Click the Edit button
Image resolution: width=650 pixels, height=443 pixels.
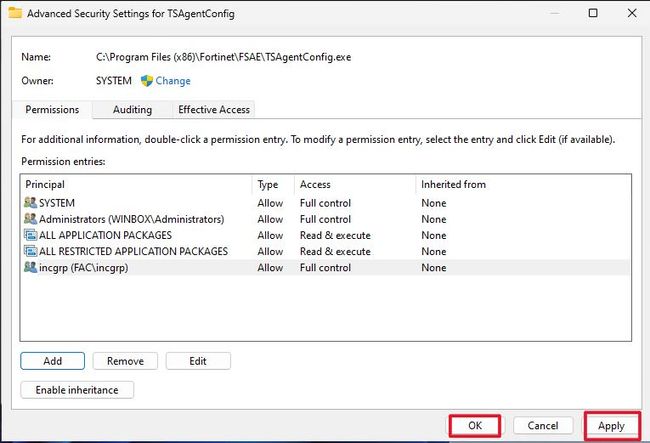[198, 361]
